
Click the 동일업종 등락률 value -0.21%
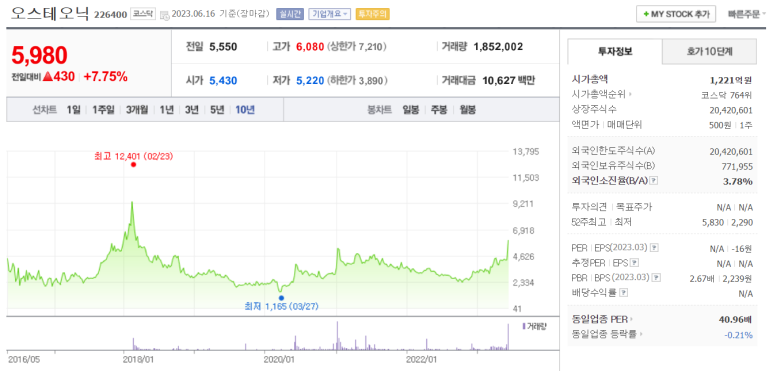[x=738, y=335]
